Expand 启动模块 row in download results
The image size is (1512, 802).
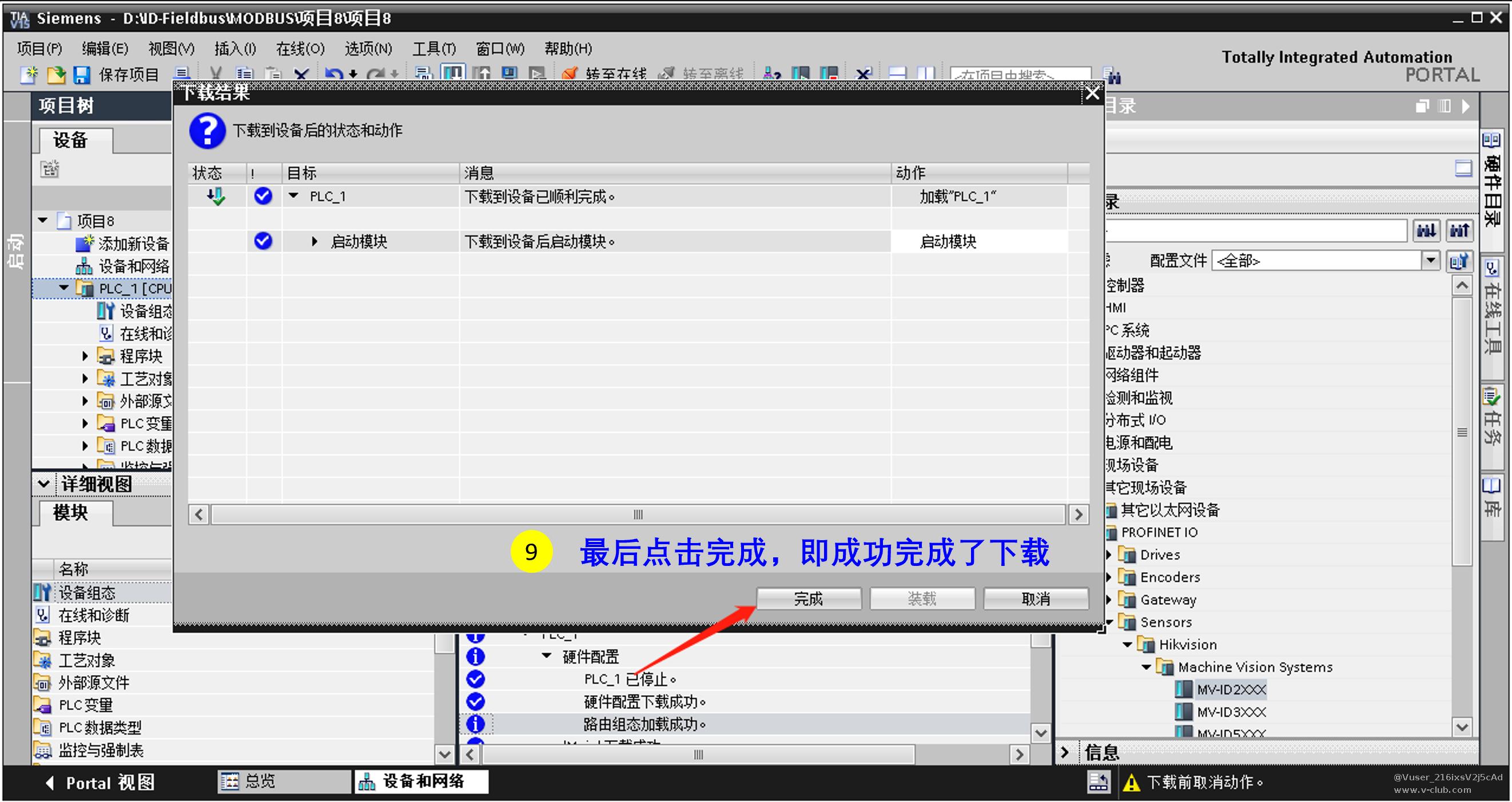315,241
